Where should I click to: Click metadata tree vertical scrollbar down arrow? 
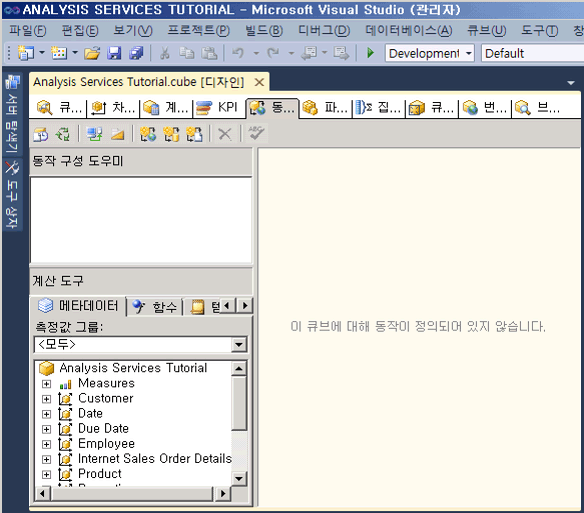click(239, 478)
